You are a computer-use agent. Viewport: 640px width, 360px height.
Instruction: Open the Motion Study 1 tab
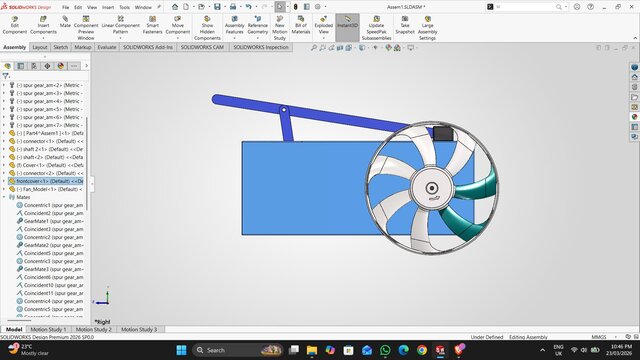click(48, 329)
